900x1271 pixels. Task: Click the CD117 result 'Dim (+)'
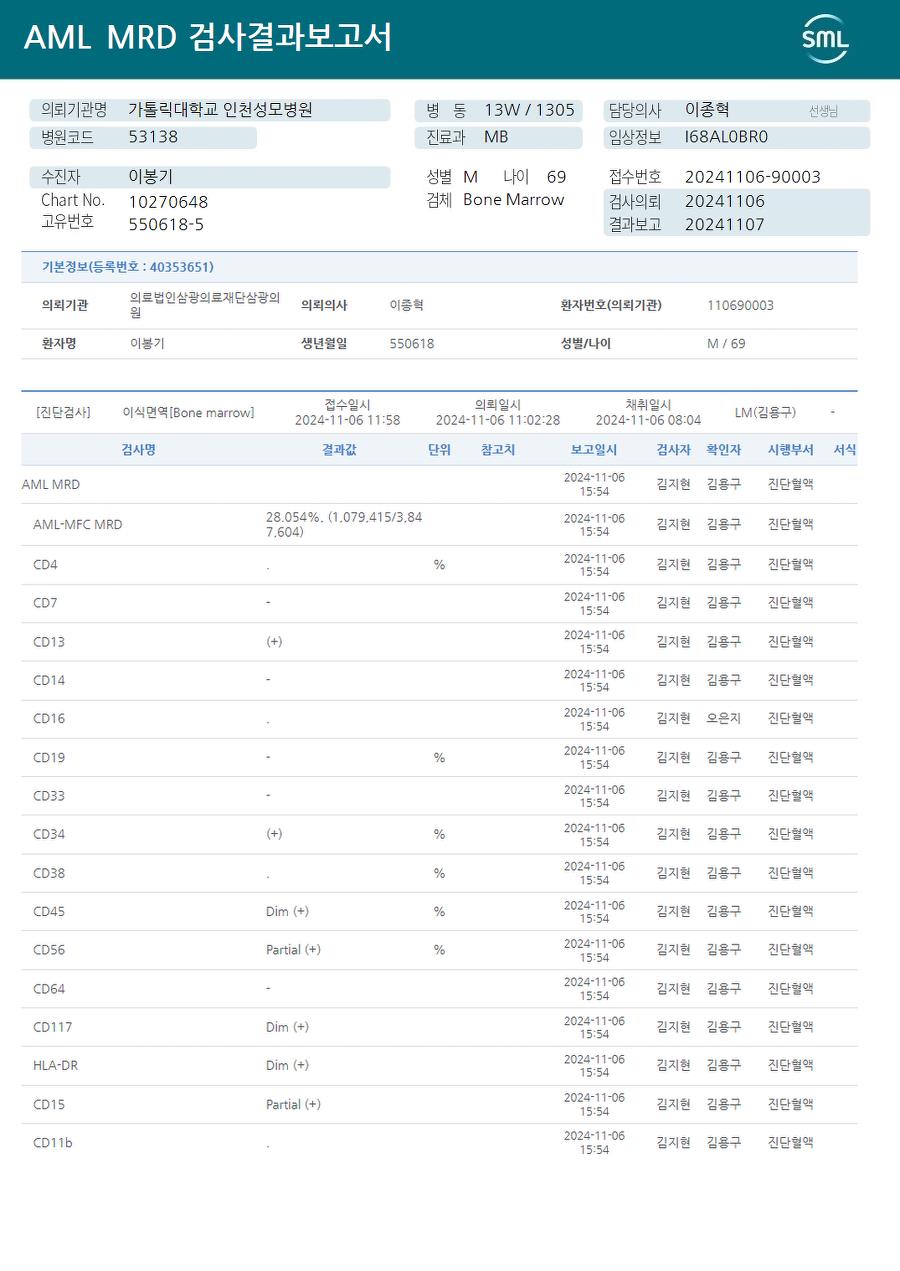pos(287,1027)
